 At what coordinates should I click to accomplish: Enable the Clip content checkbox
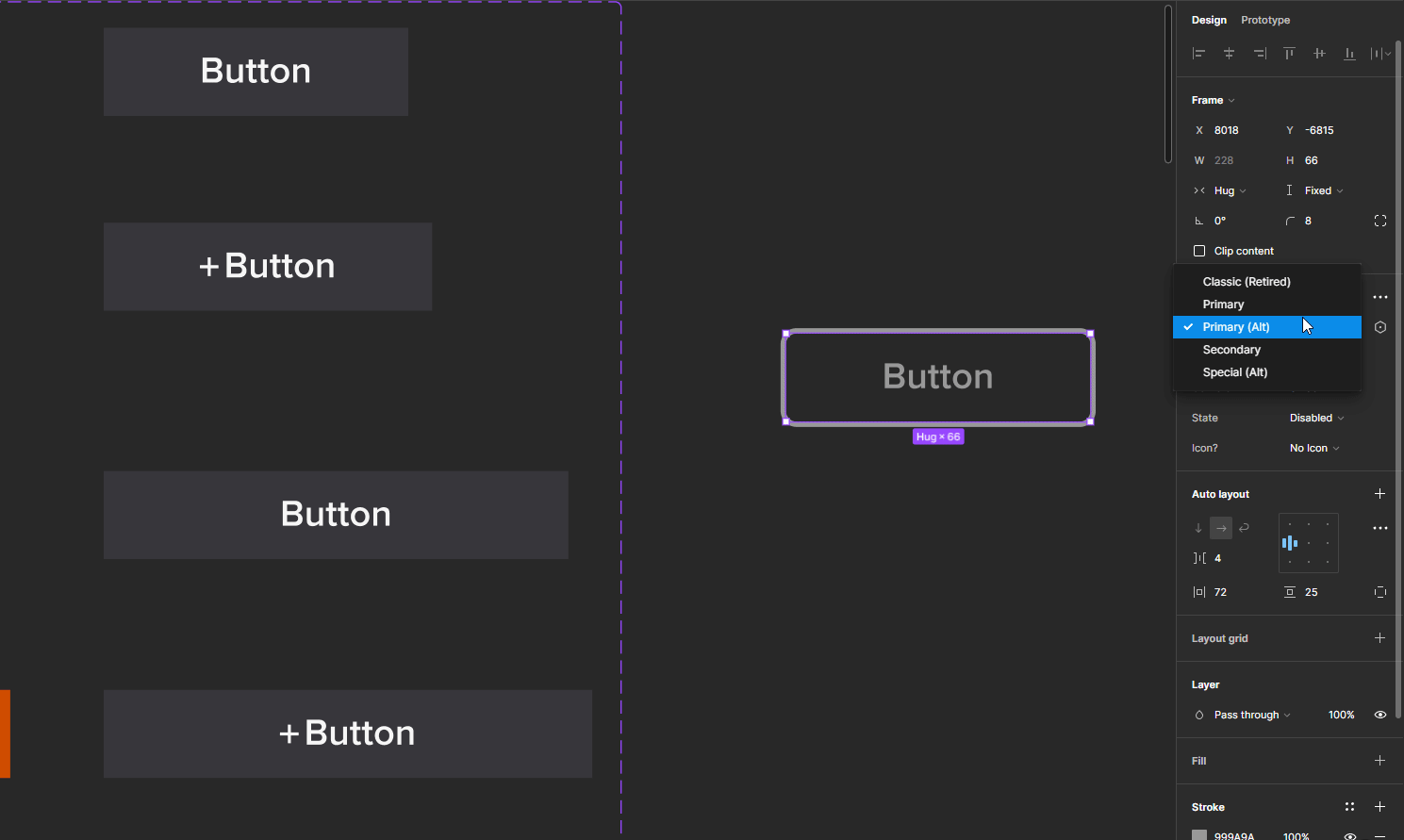pos(1199,251)
